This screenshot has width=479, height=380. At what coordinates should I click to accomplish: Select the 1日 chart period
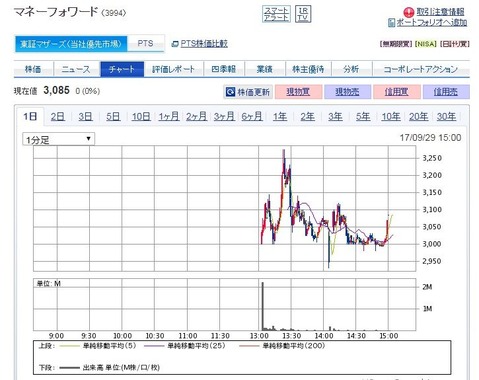click(x=30, y=116)
